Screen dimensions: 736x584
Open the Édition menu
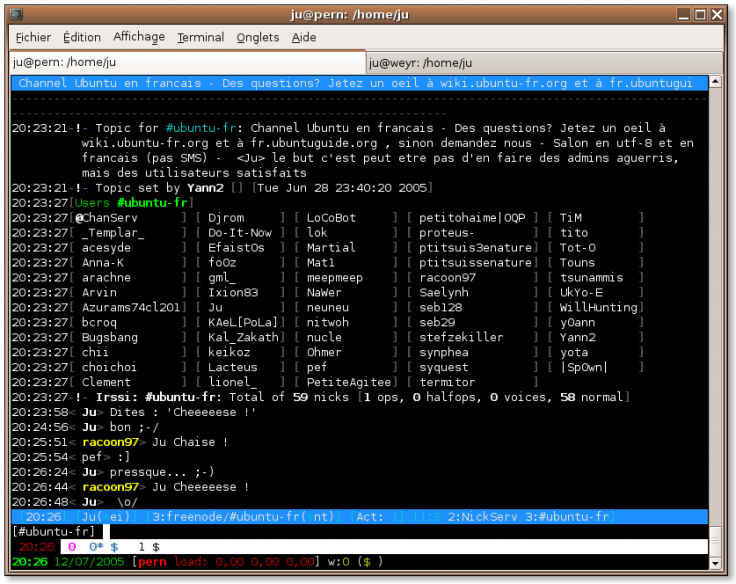click(82, 38)
